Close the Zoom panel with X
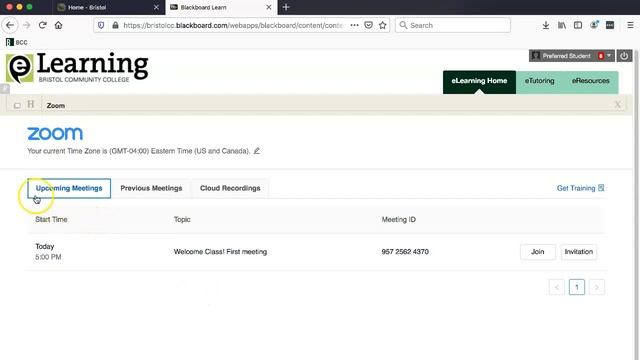Image resolution: width=640 pixels, height=360 pixels. tap(618, 105)
